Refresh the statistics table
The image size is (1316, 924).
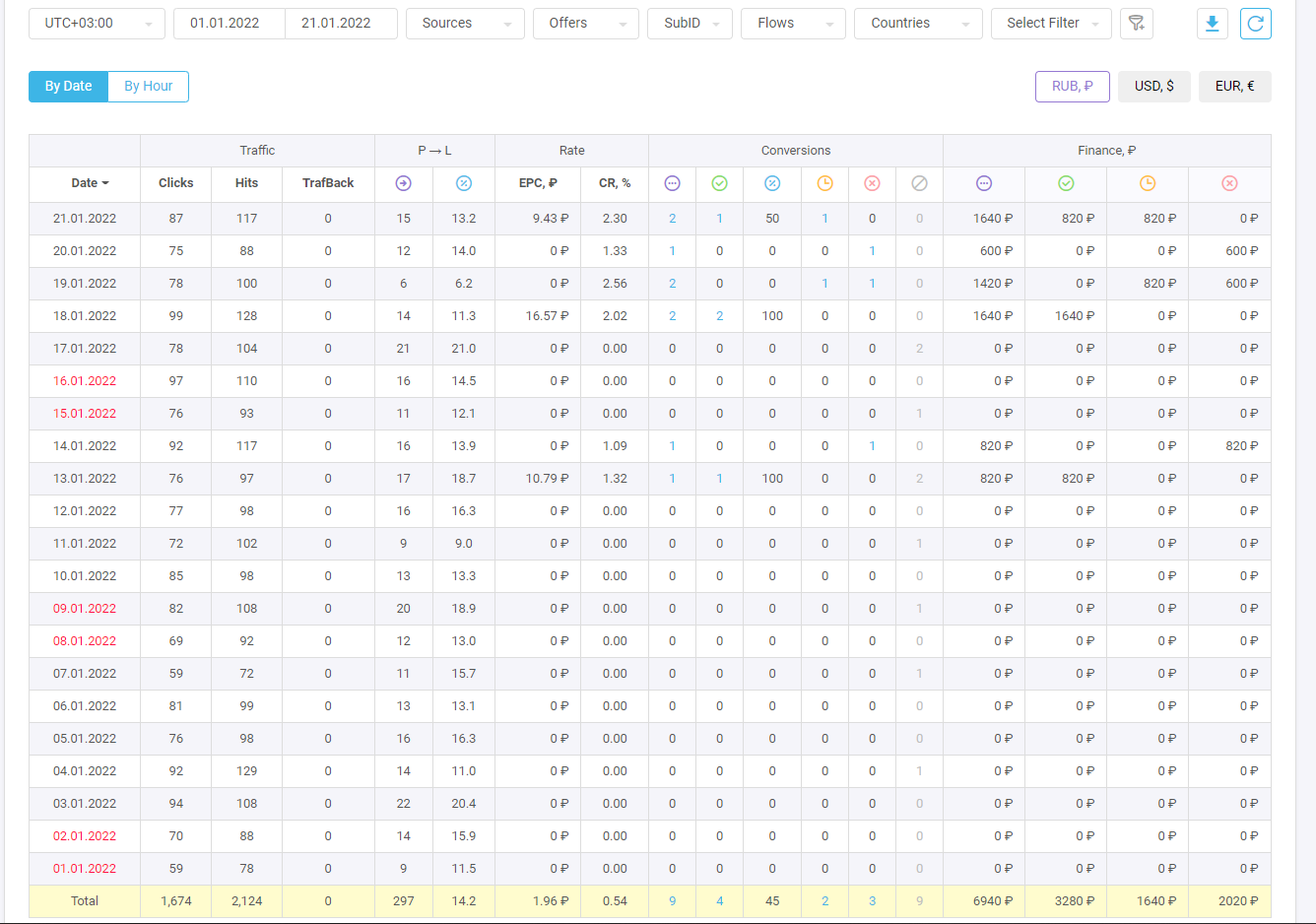1255,24
